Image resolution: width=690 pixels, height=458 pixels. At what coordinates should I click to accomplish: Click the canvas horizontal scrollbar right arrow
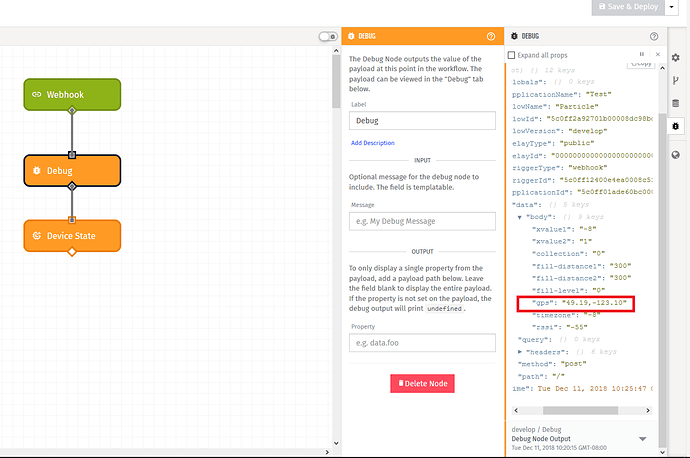pos(327,452)
